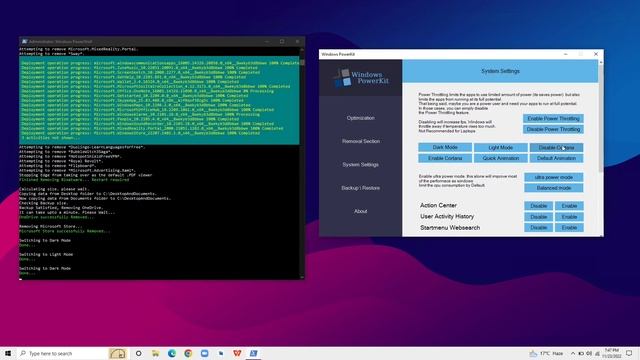Screen dimensions: 640x360
Task: Click the search highlights image in taskbar
Action: pyautogui.click(x=118, y=353)
